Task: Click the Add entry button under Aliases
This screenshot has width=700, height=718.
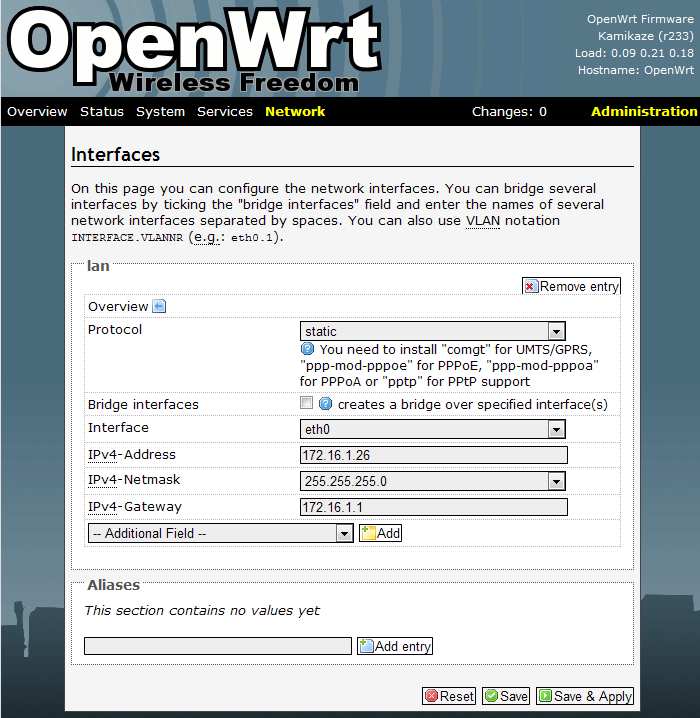Action: (395, 646)
